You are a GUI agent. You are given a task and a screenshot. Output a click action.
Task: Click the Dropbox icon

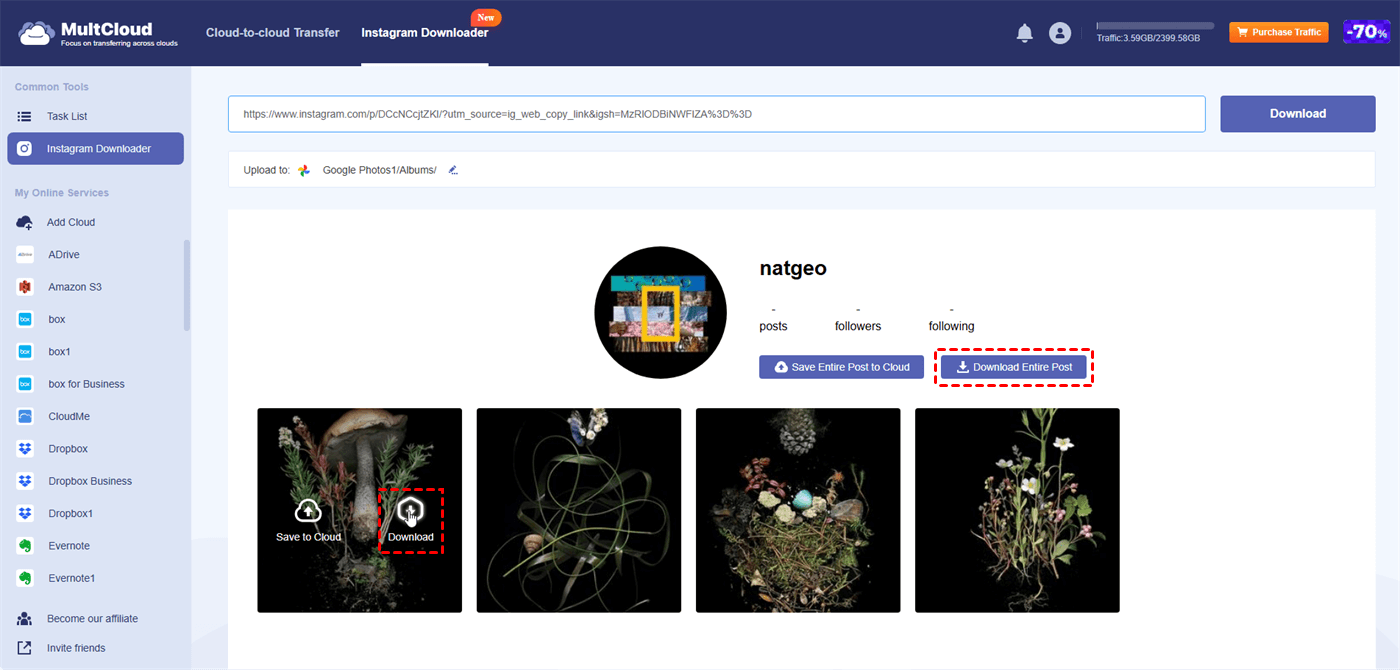[x=25, y=449]
